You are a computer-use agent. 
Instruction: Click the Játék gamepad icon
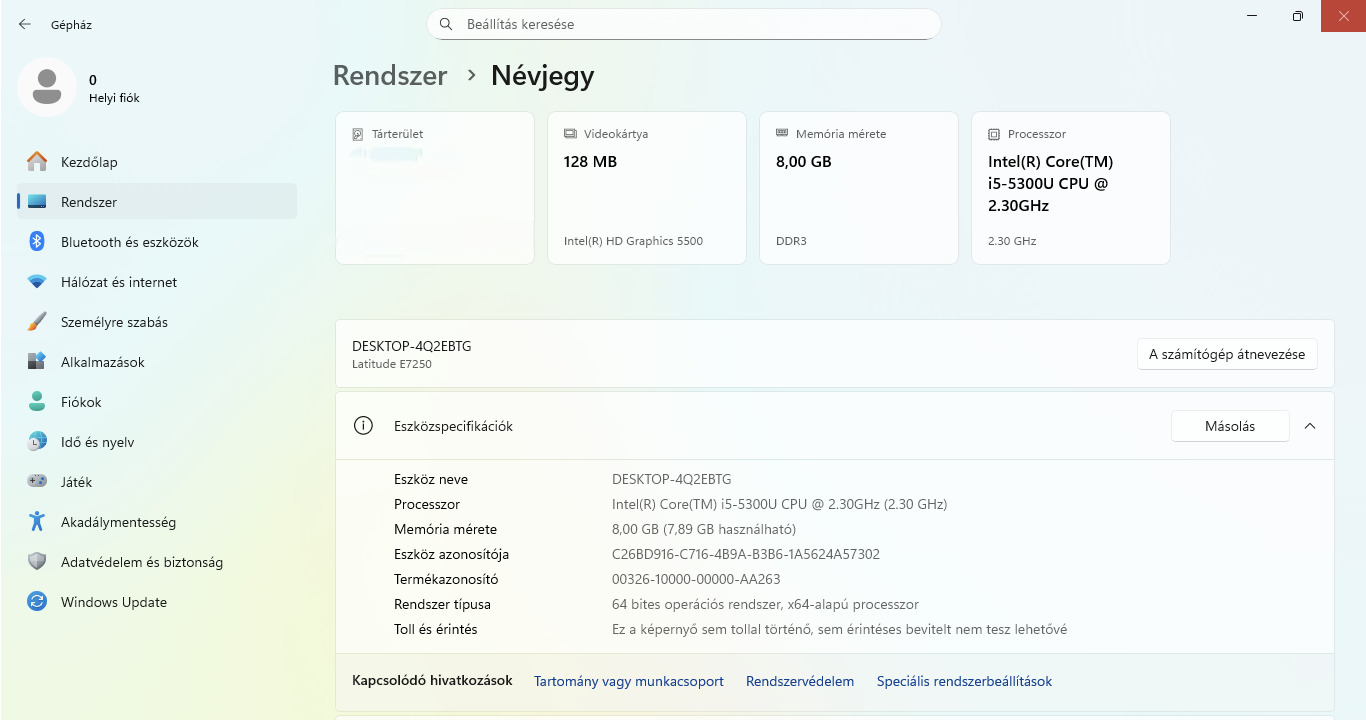pos(37,481)
